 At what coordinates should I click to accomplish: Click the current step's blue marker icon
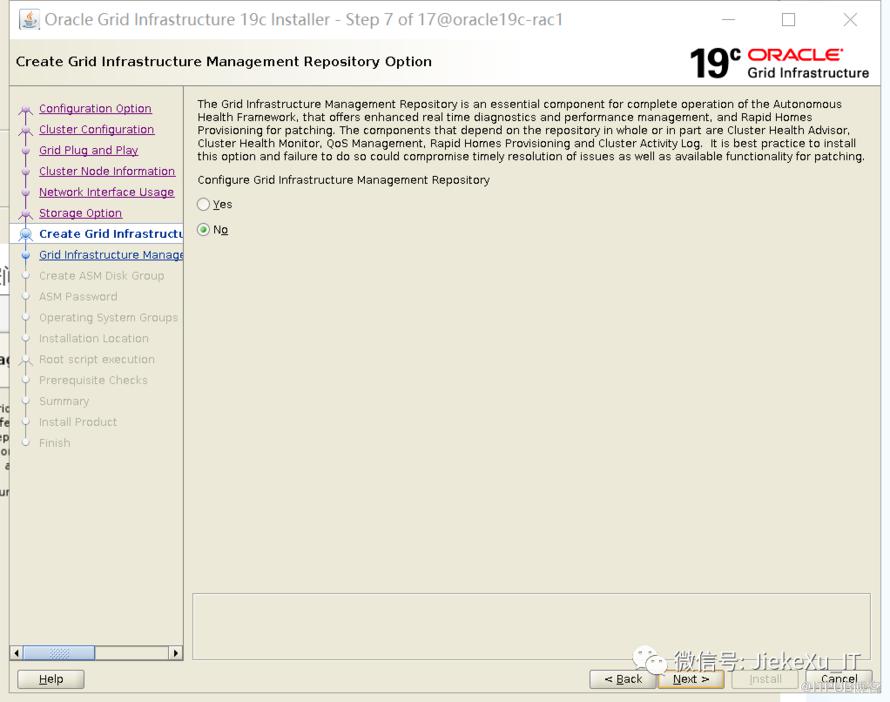(x=26, y=234)
